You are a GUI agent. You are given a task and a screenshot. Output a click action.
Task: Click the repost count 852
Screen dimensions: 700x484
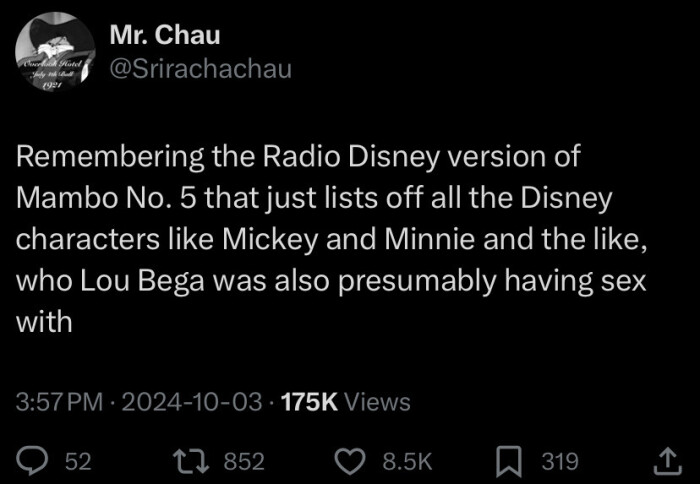click(x=243, y=461)
